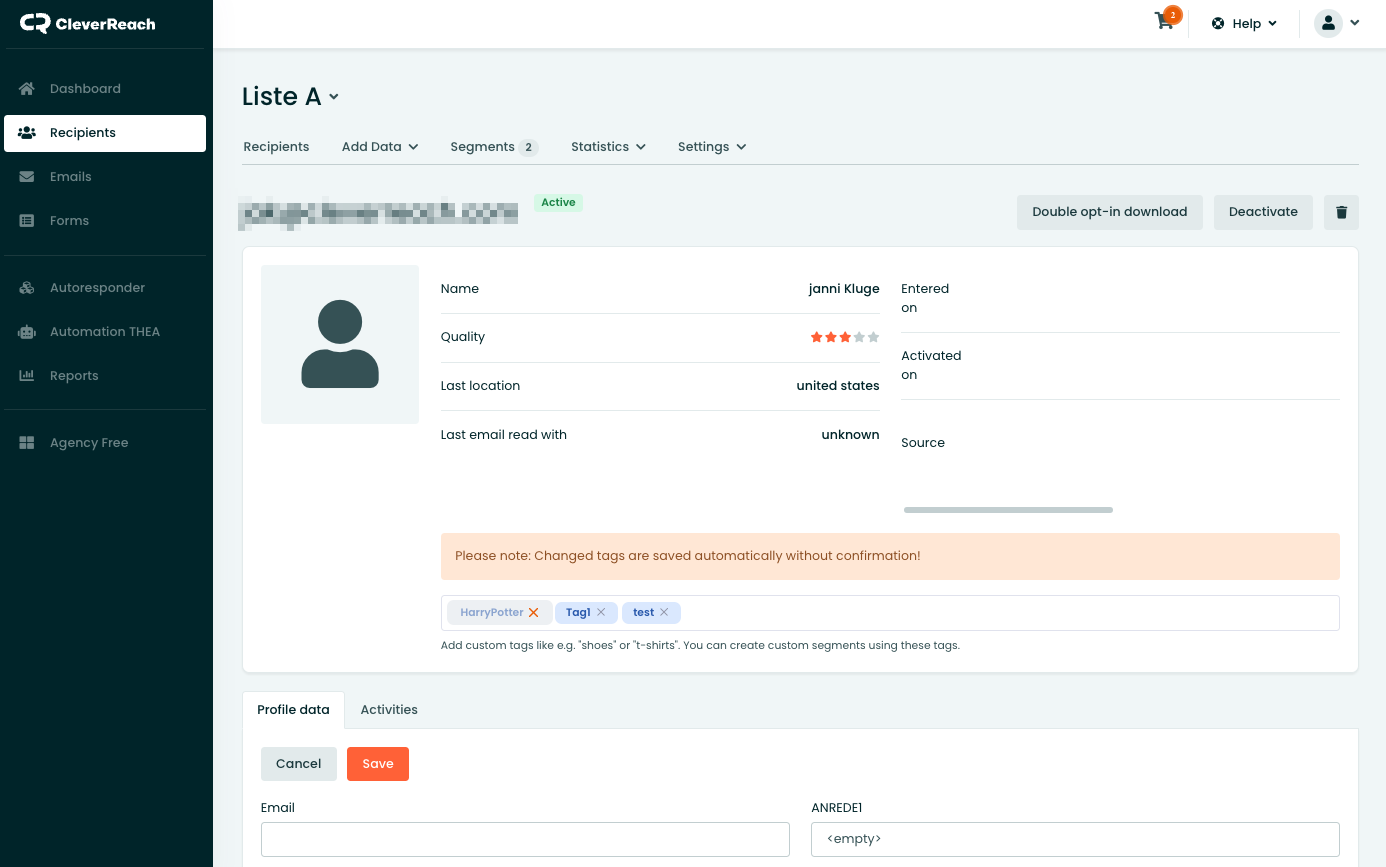Remove the test tag
Image resolution: width=1386 pixels, height=867 pixels.
coord(664,613)
